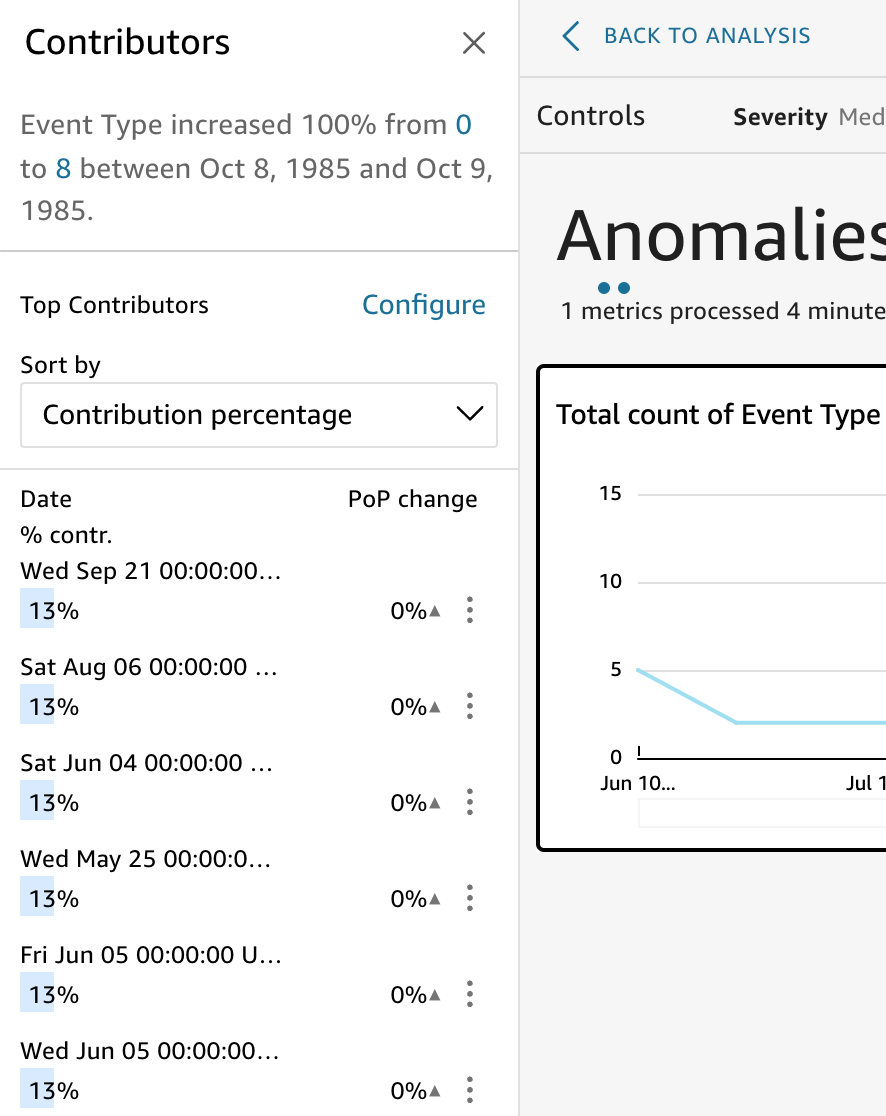
Task: Select the Wed Sep 21 contributor row
Action: (150, 572)
